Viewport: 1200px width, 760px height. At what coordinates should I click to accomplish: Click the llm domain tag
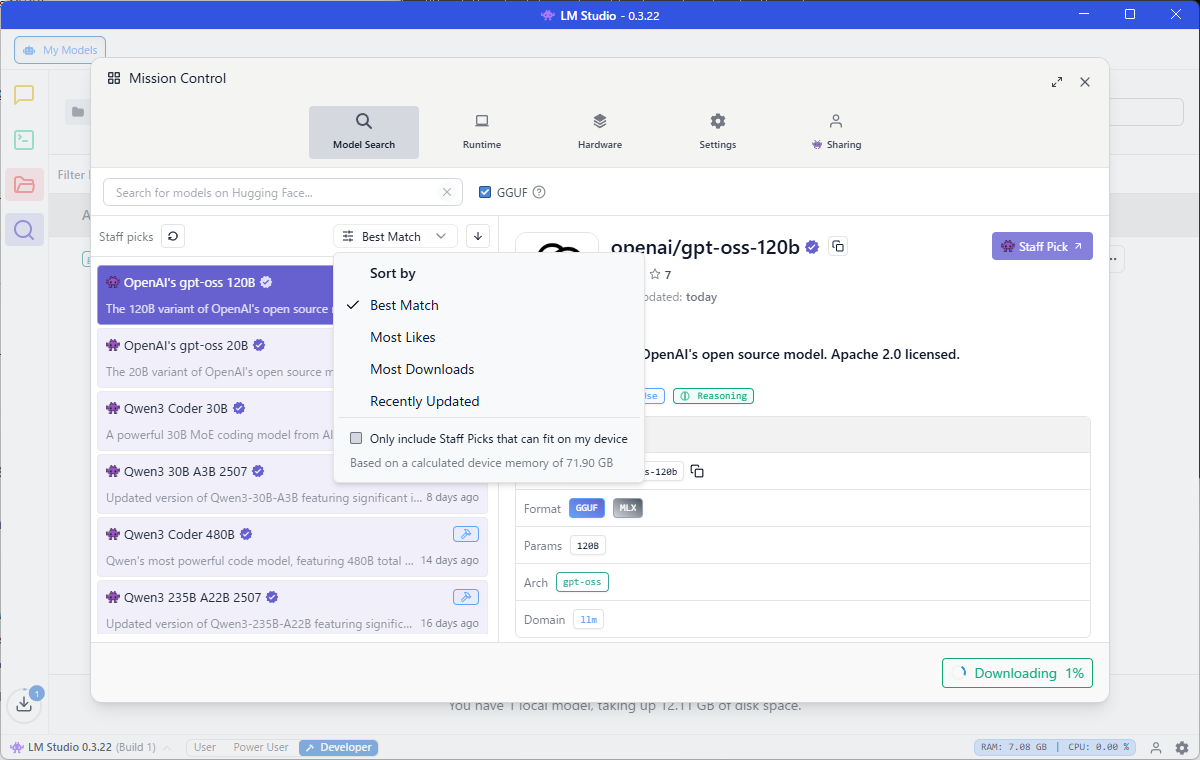588,620
